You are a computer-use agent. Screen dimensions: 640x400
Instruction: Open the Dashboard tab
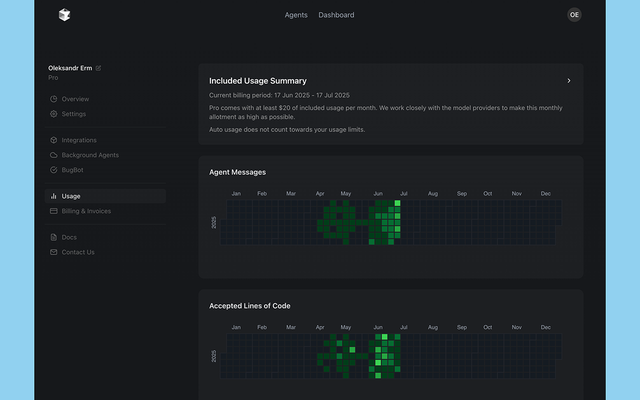pos(336,15)
